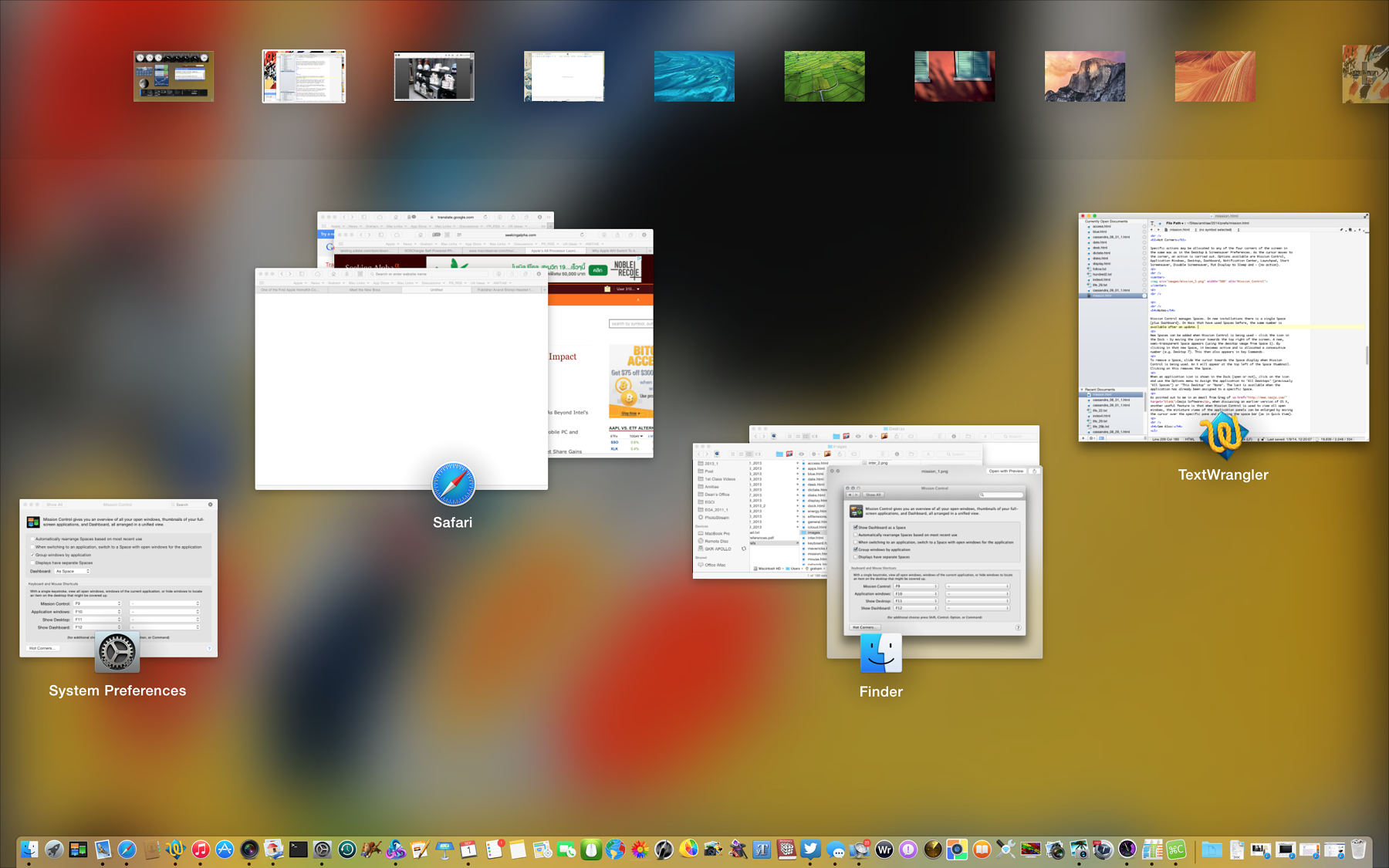Open Mission Control F9 shortcut popup
1389x868 pixels.
tap(97, 603)
